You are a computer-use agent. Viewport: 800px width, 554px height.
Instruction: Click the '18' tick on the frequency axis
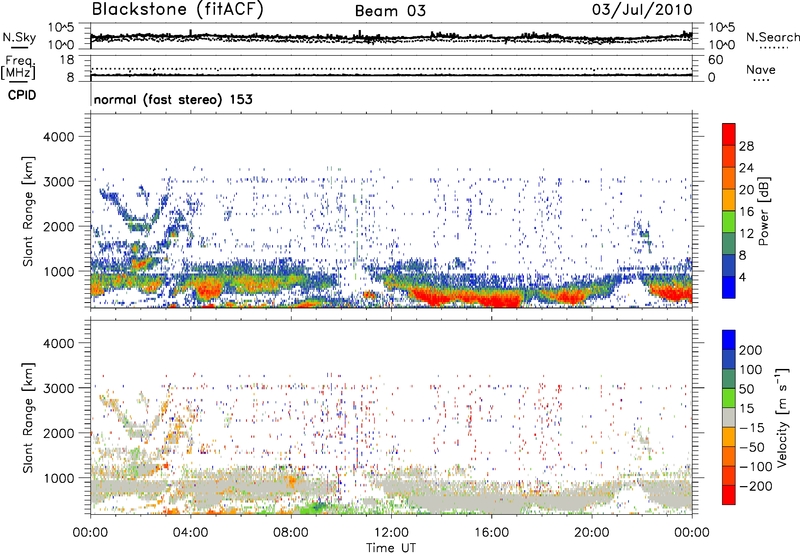[66, 60]
